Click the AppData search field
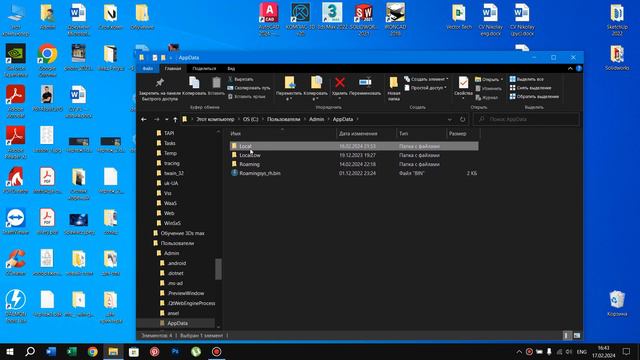640x360 pixels. 526,119
